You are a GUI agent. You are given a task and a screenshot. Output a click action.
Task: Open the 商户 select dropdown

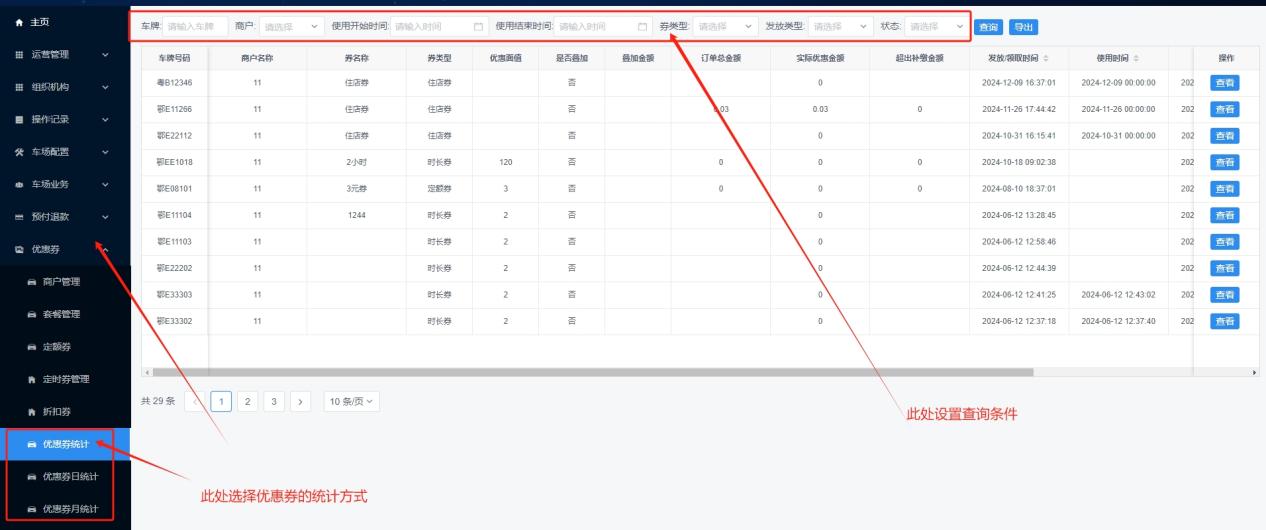[x=291, y=26]
